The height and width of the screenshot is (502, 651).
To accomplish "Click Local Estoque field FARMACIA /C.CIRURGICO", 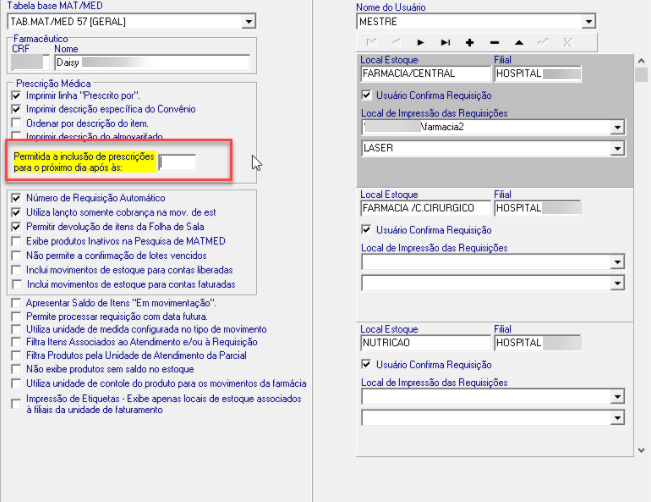I will (426, 208).
